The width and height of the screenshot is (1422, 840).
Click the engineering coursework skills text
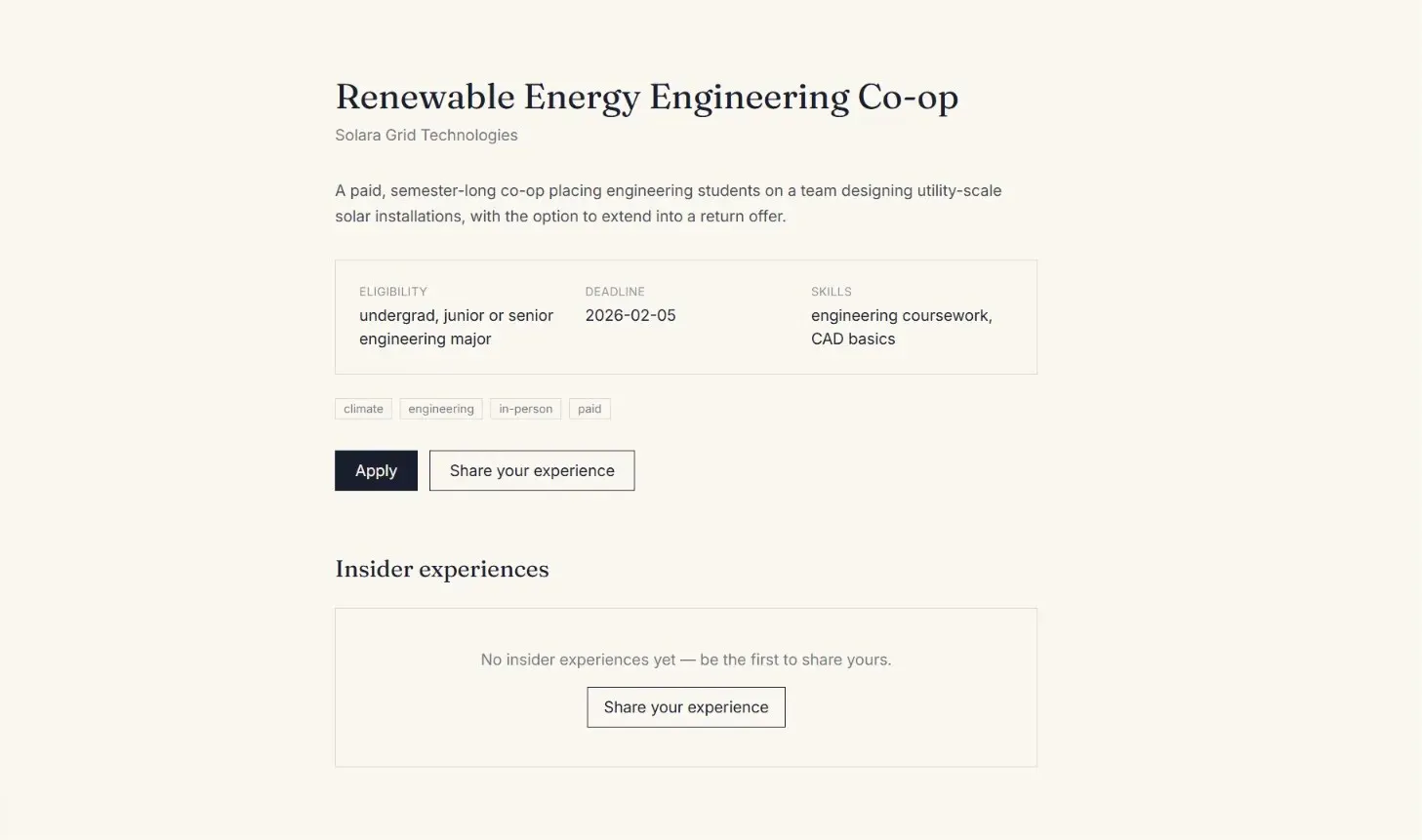point(902,315)
